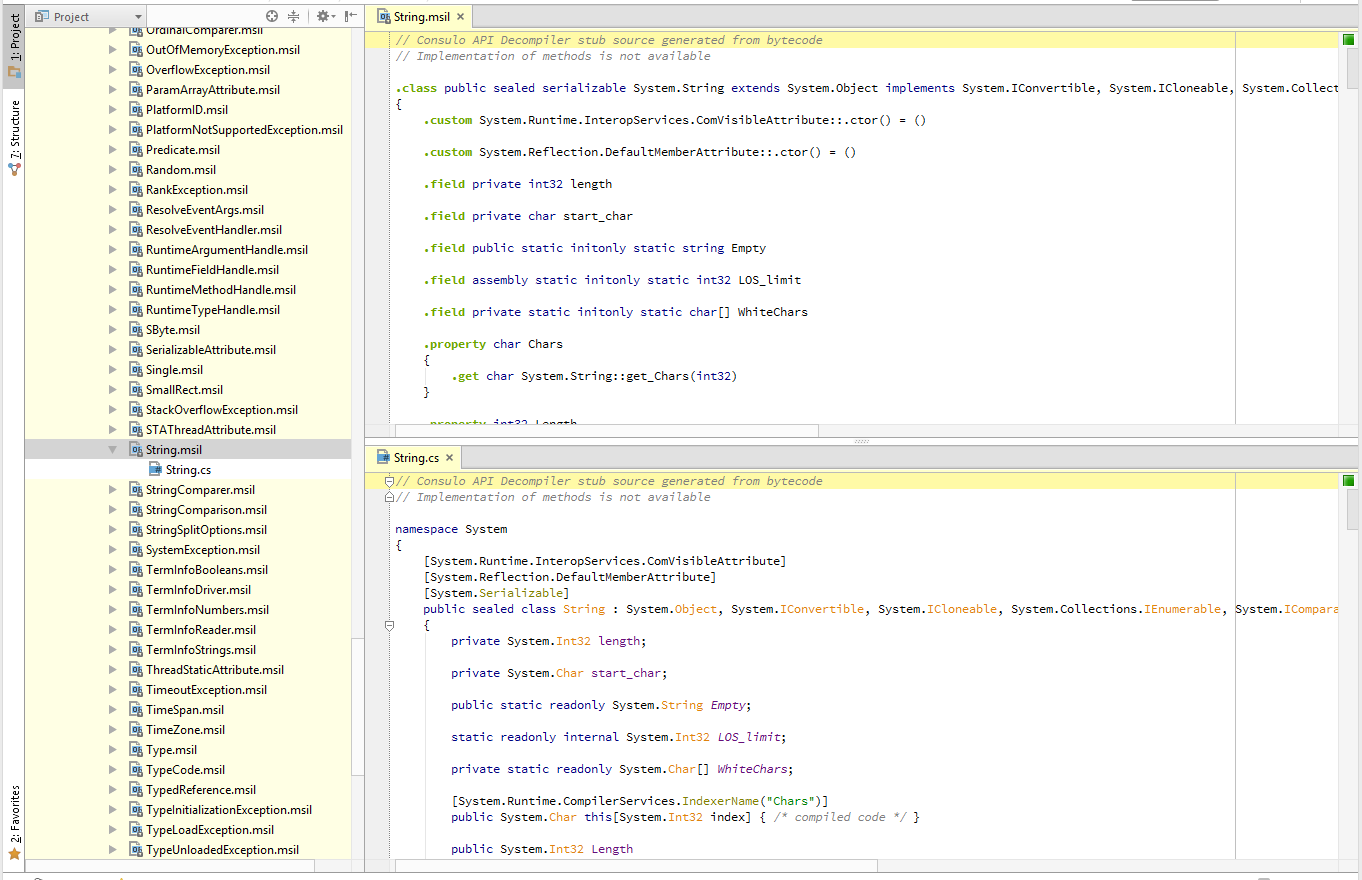Click the String.cs file icon in the tree

(156, 470)
